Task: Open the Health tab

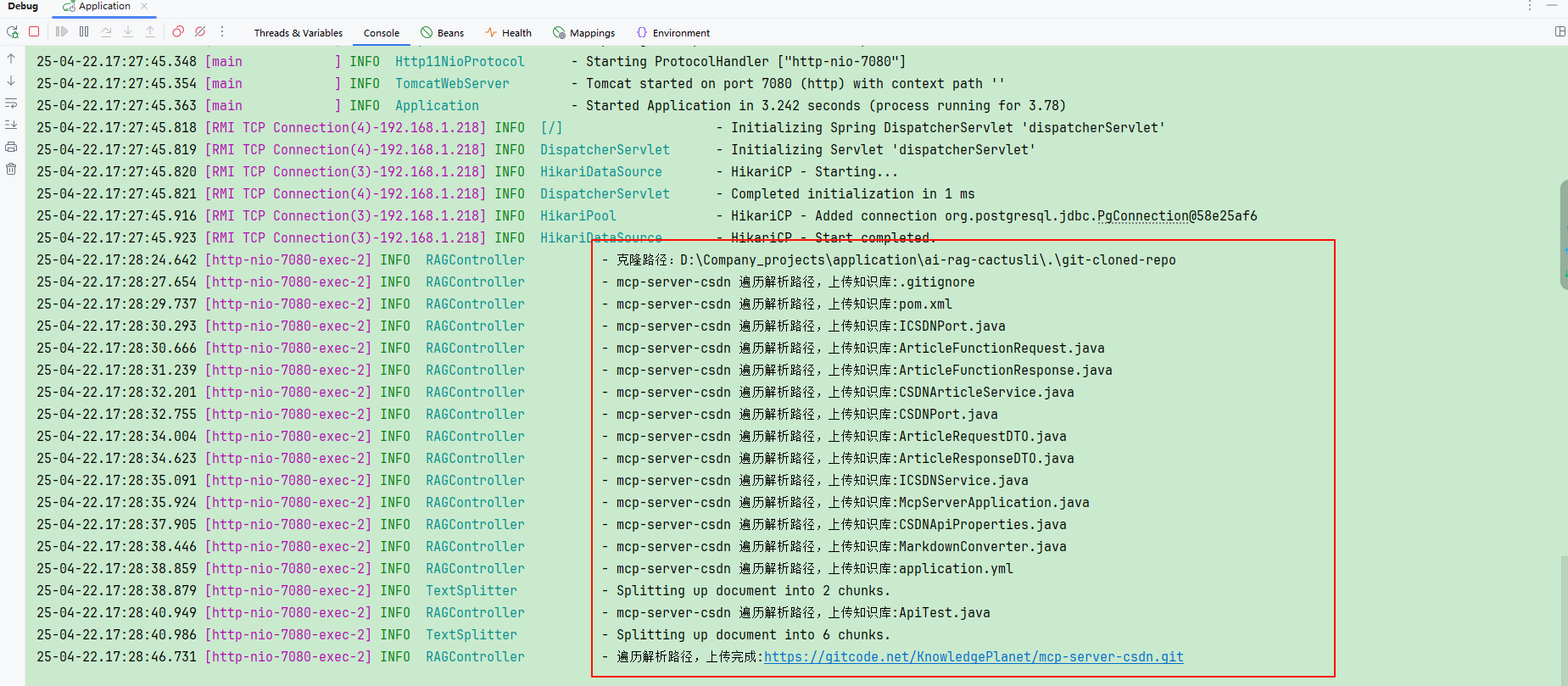Action: coord(509,33)
